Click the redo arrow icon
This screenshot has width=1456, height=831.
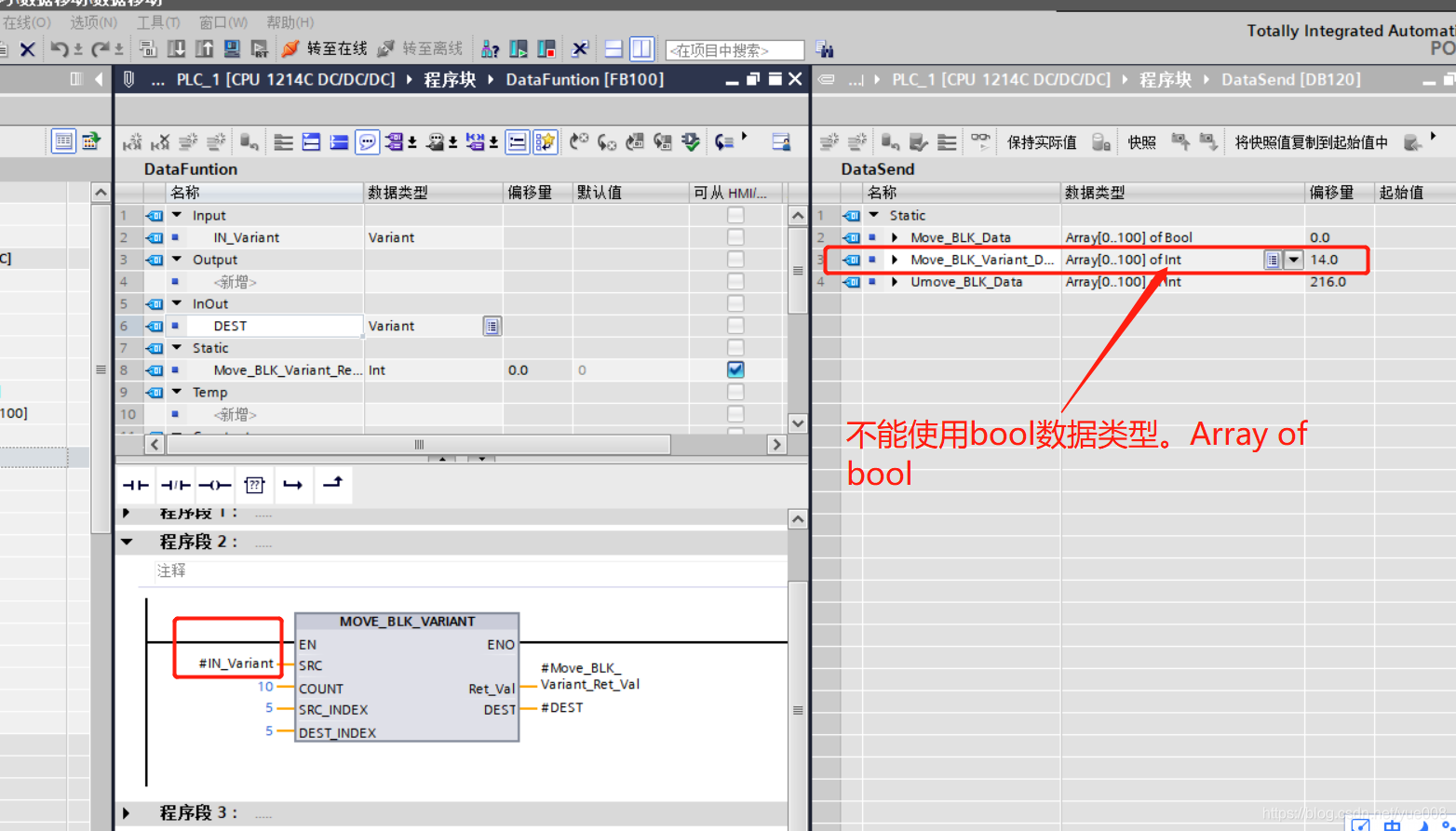tap(101, 49)
